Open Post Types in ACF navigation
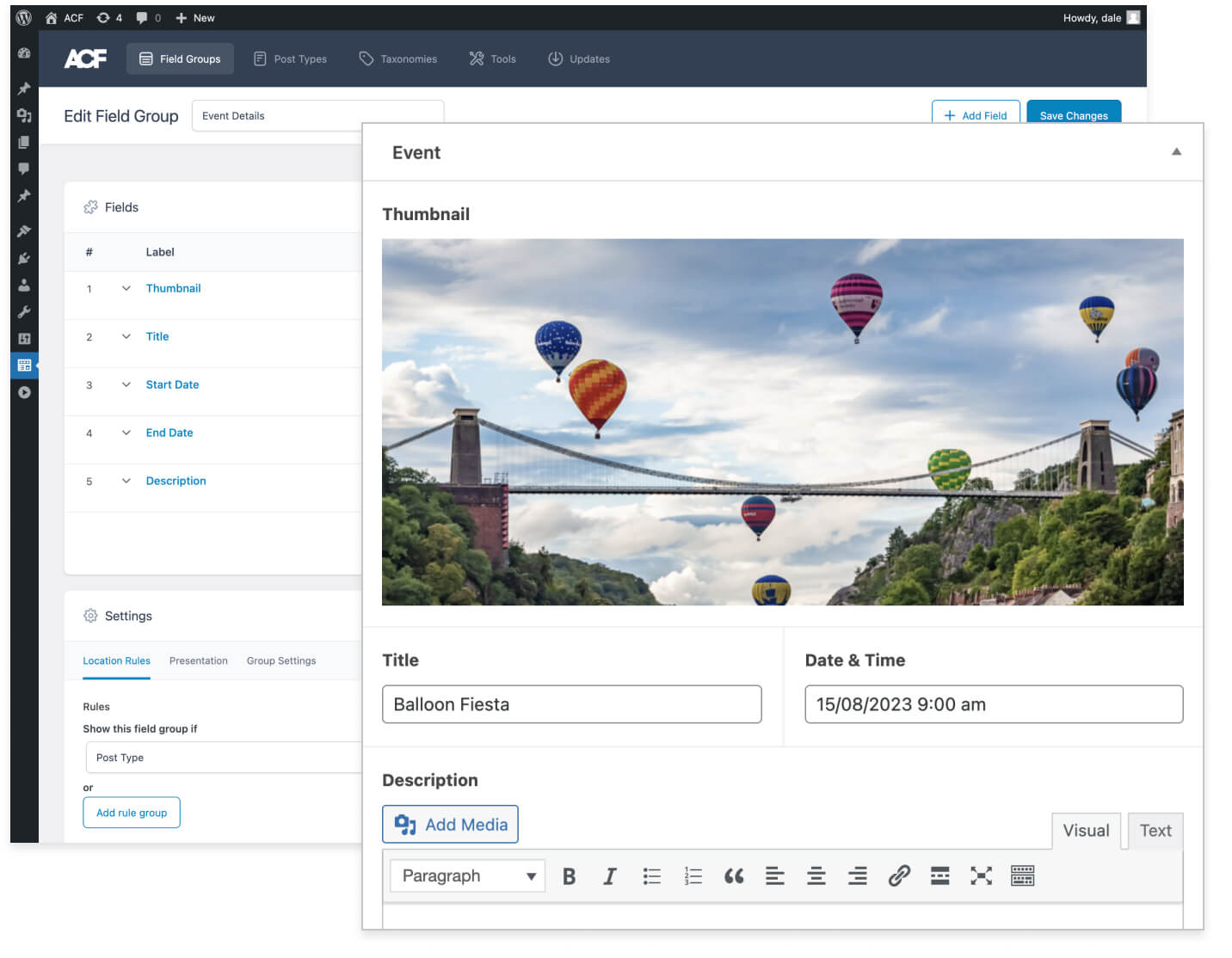 point(290,58)
